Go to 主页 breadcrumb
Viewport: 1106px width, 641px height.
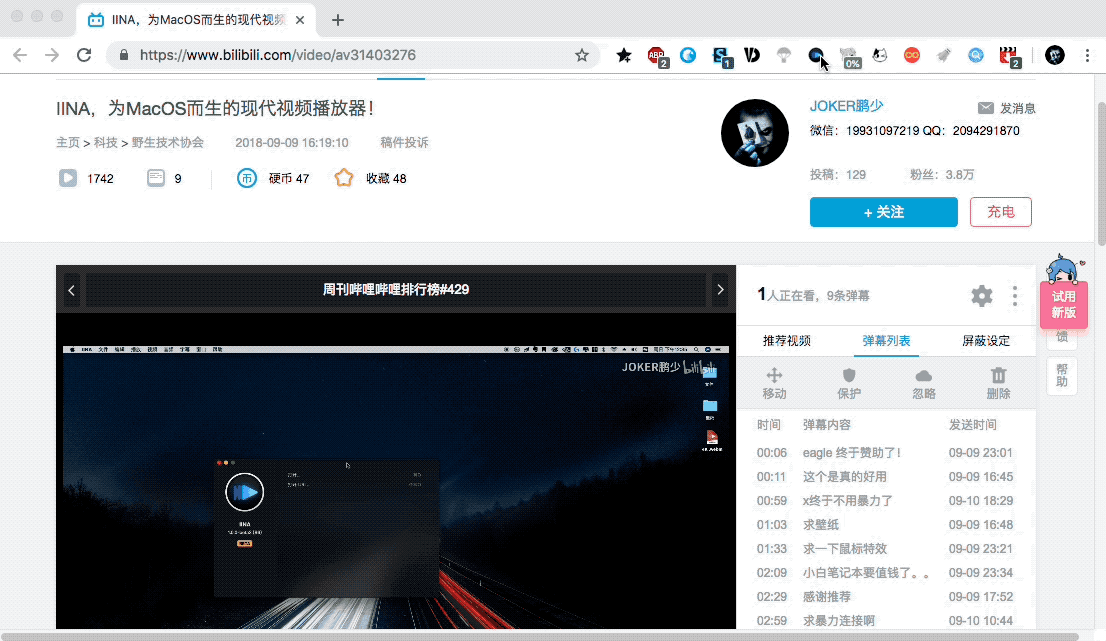(x=68, y=142)
